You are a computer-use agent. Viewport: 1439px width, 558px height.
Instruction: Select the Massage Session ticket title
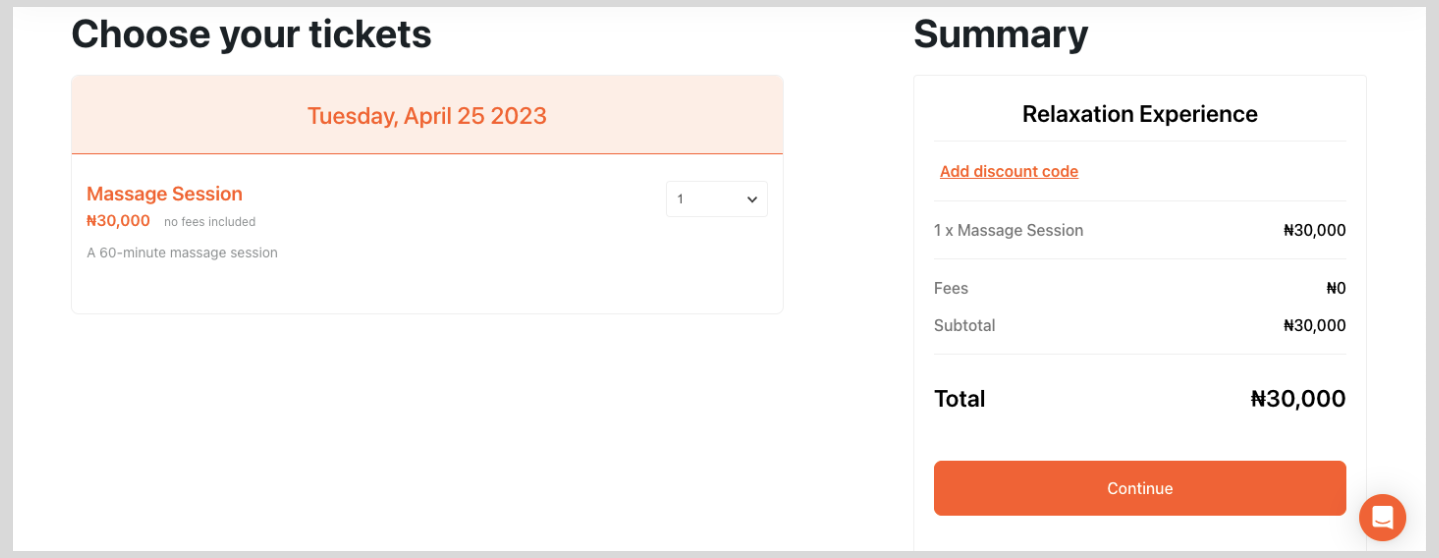[165, 194]
